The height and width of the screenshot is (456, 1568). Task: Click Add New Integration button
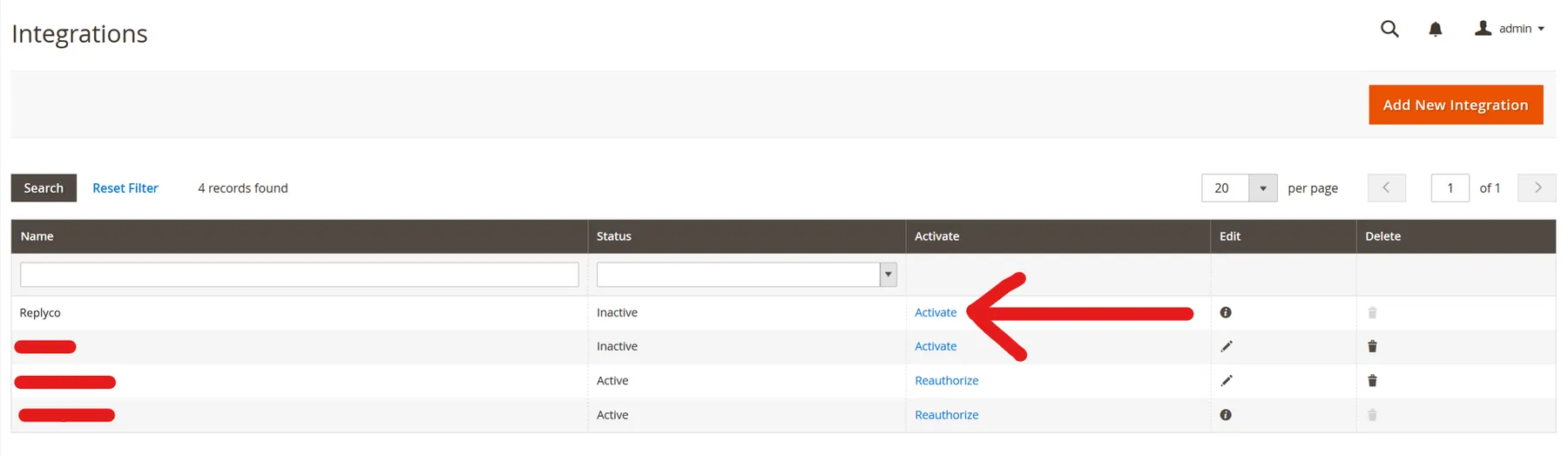[x=1456, y=105]
